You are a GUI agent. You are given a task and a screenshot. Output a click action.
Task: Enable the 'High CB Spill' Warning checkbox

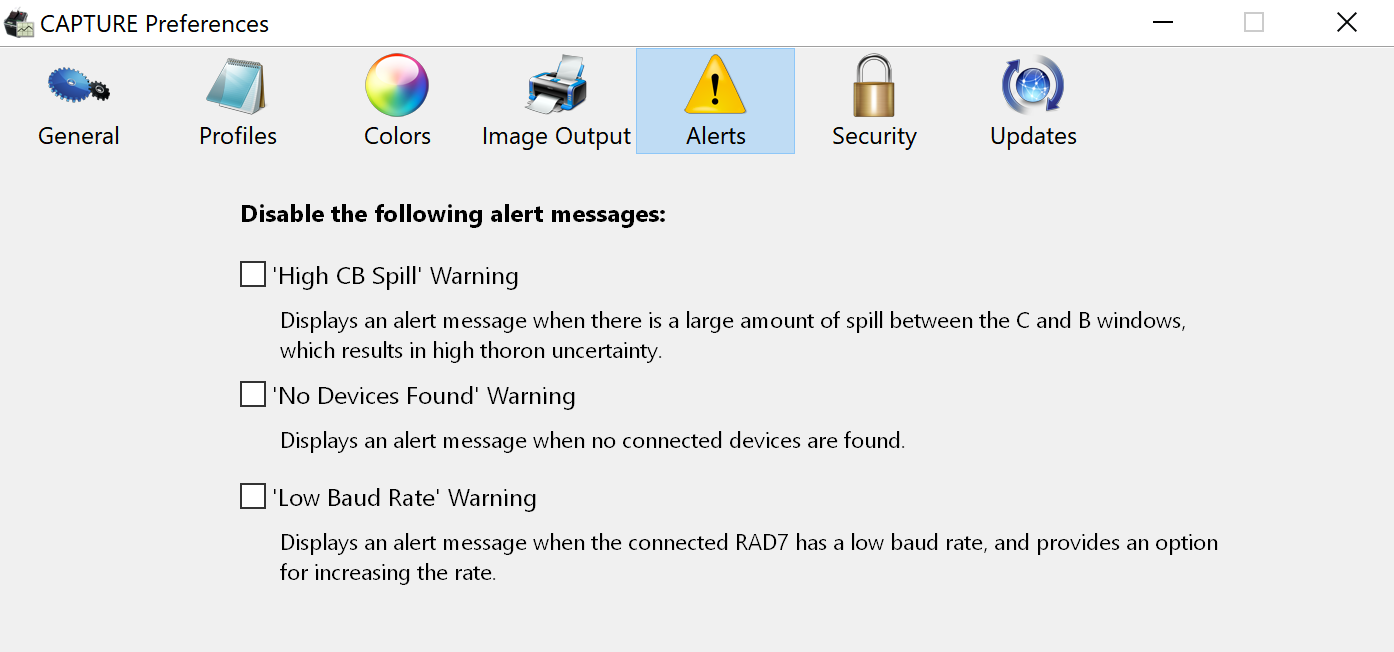pos(253,274)
